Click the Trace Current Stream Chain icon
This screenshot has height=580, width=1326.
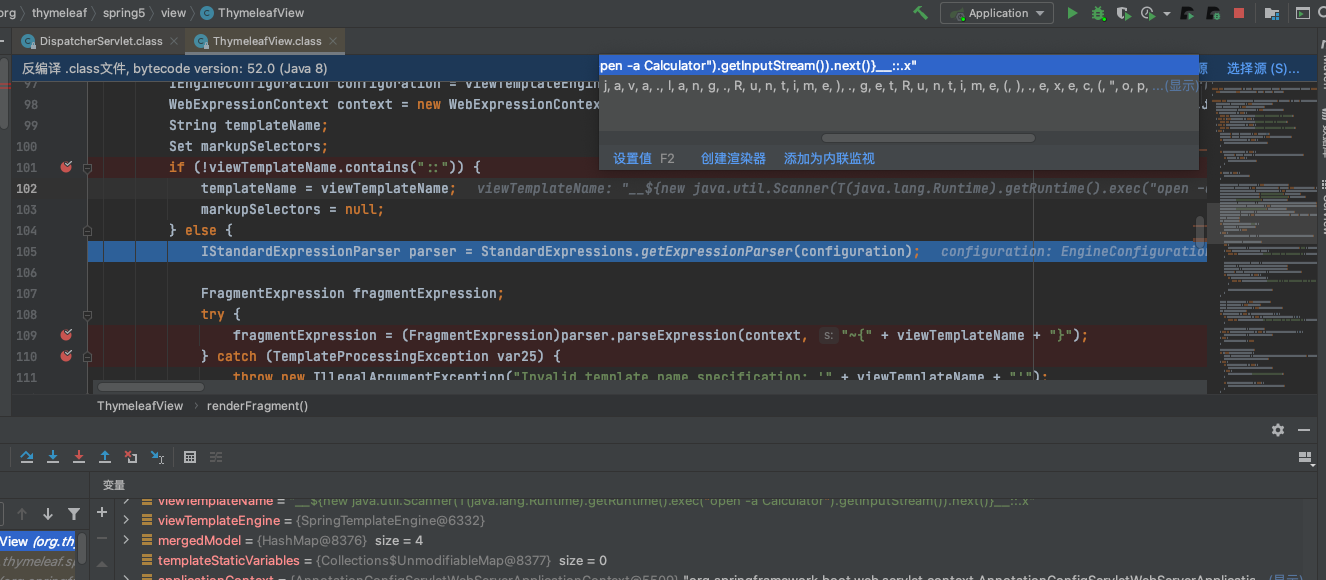coord(216,457)
